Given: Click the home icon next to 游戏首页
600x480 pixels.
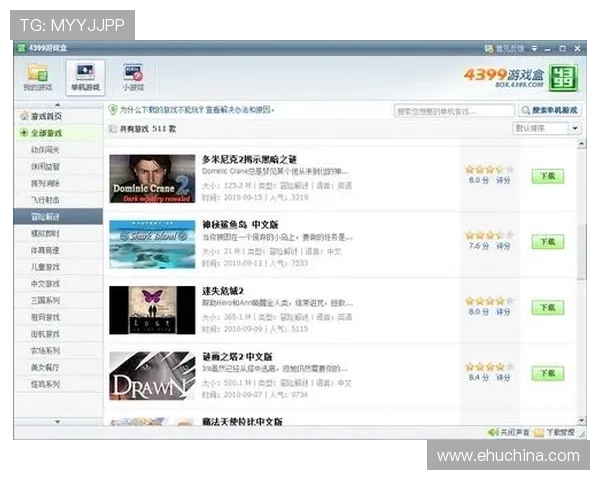Looking at the screenshot, I should tap(24, 116).
